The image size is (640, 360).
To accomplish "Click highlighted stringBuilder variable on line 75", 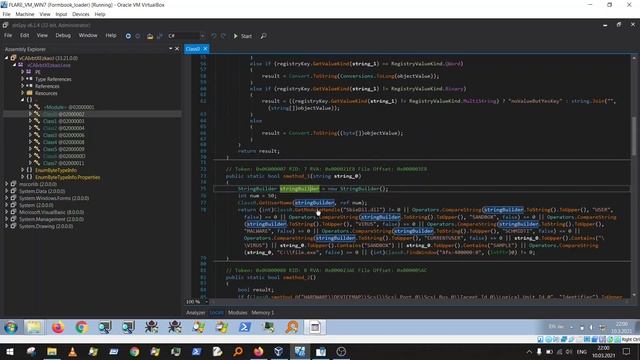I will click(x=300, y=189).
